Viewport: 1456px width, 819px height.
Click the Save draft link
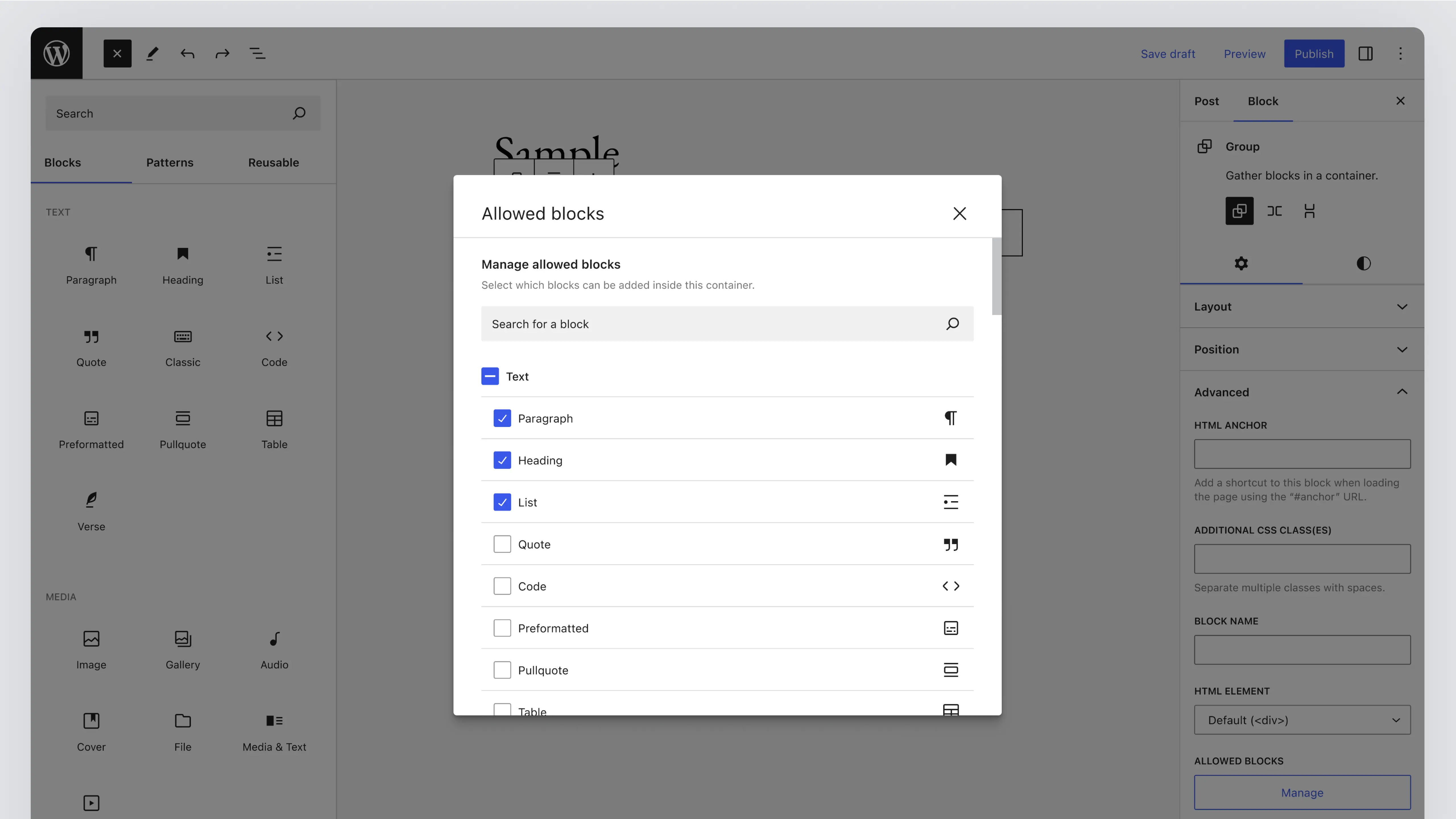[1167, 54]
